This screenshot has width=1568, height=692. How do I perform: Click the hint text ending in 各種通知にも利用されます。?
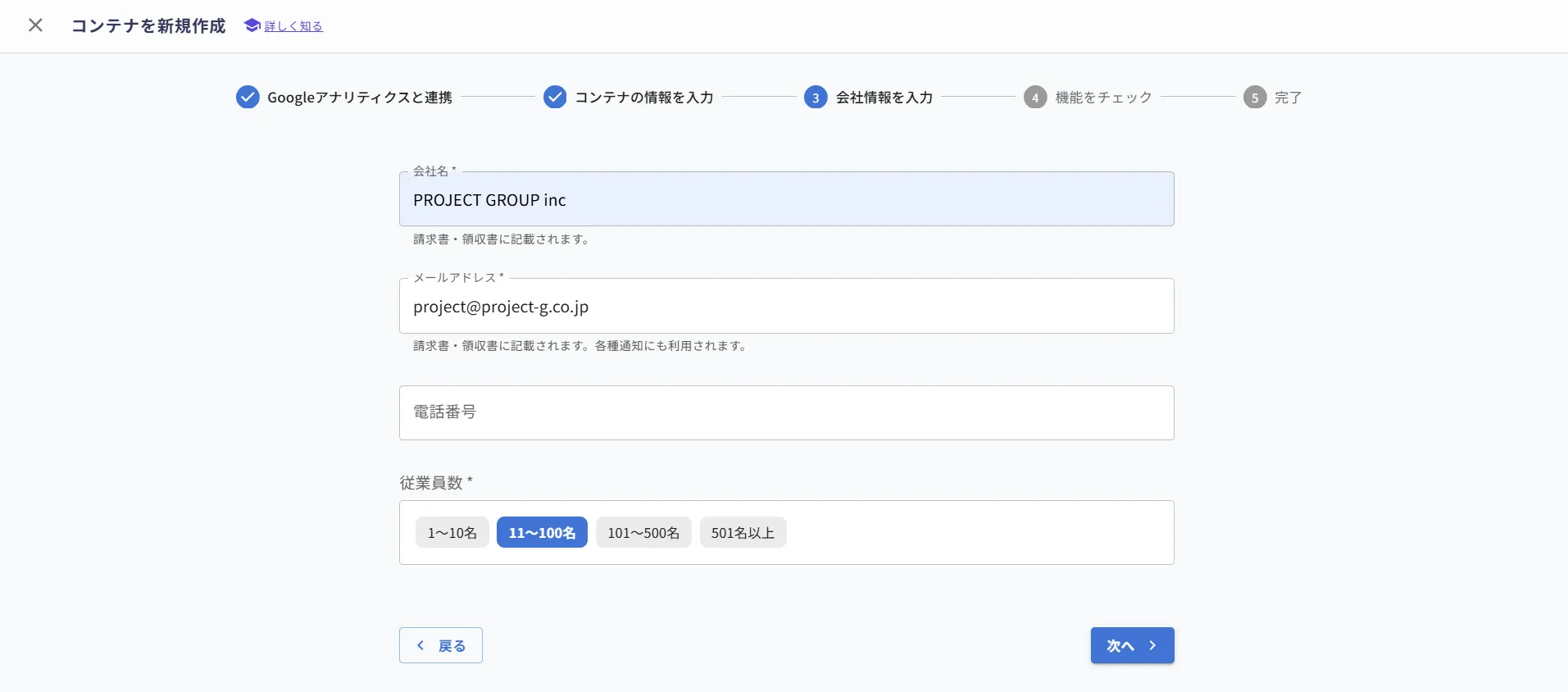(580, 346)
